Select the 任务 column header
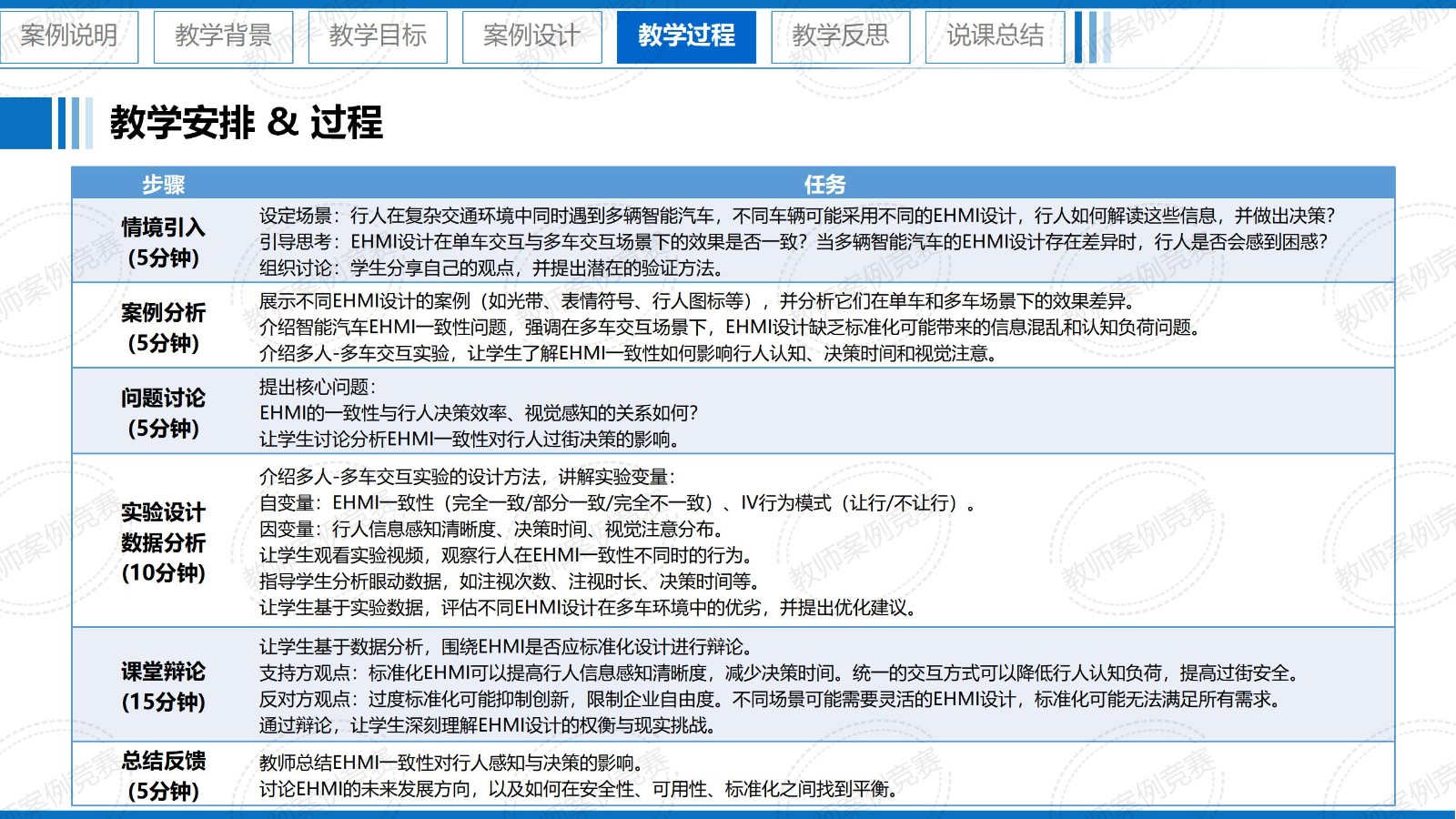Screen dimensions: 1456x819 [824, 185]
